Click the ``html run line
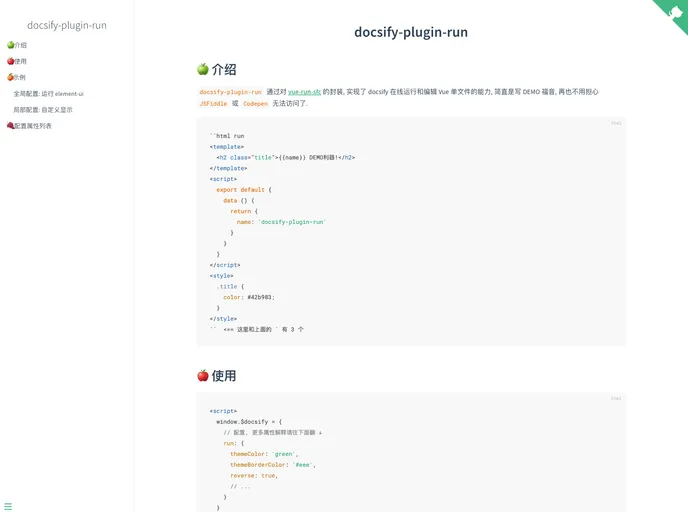The height and width of the screenshot is (512, 688). click(227, 136)
